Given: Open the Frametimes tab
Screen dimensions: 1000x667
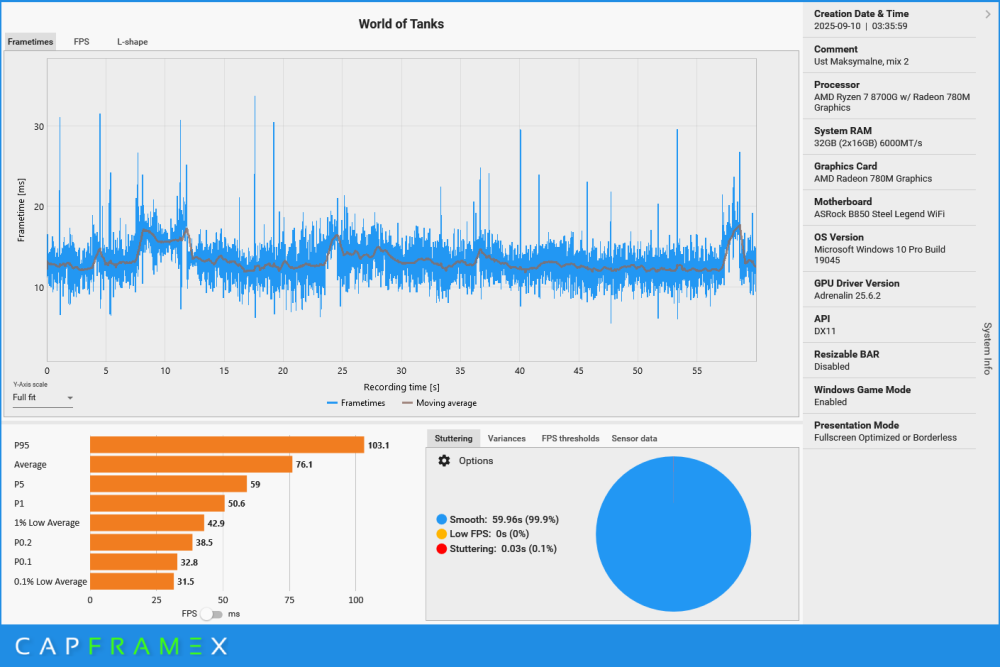Looking at the screenshot, I should 30,42.
